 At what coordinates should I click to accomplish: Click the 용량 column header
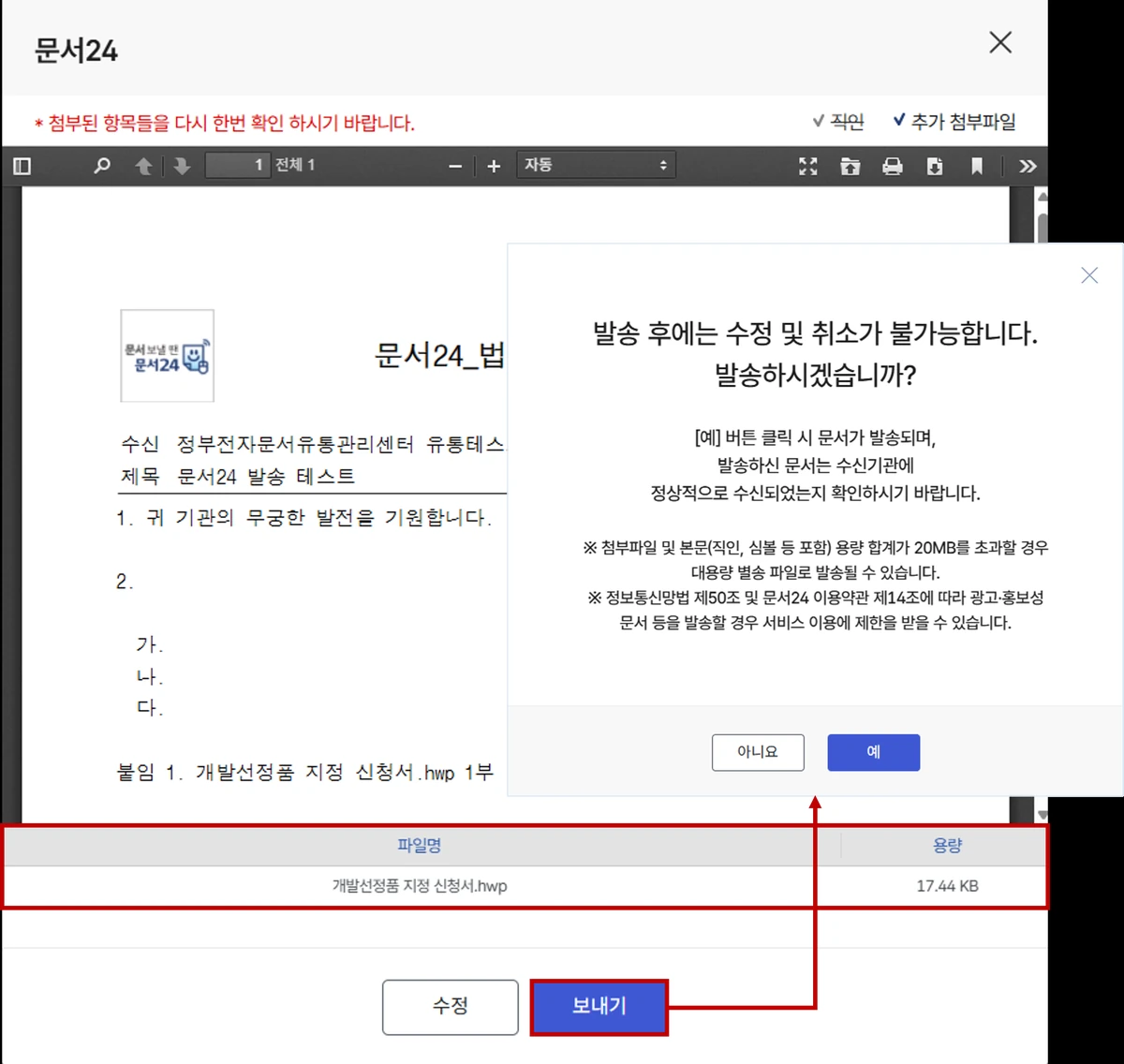pos(947,846)
